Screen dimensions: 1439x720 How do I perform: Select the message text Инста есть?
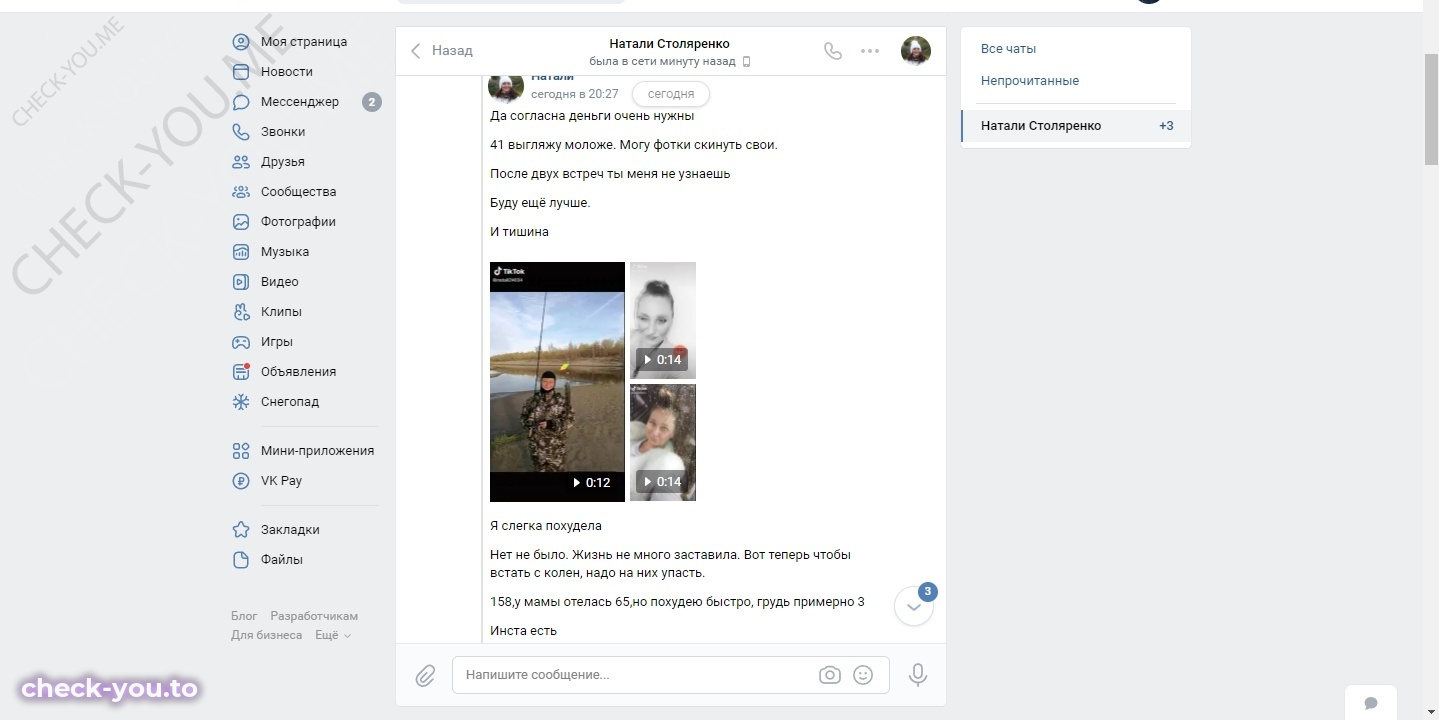click(523, 631)
